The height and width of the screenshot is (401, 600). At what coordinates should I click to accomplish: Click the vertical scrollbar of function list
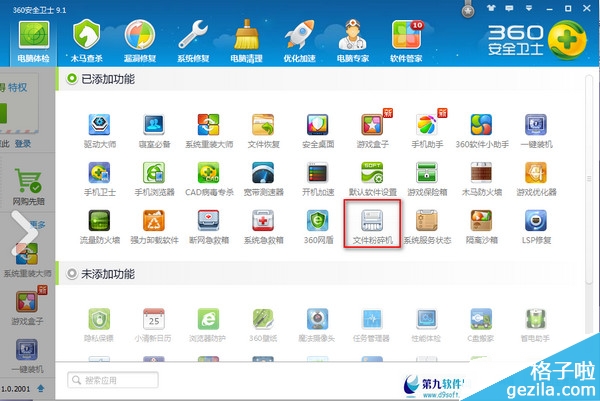589,179
